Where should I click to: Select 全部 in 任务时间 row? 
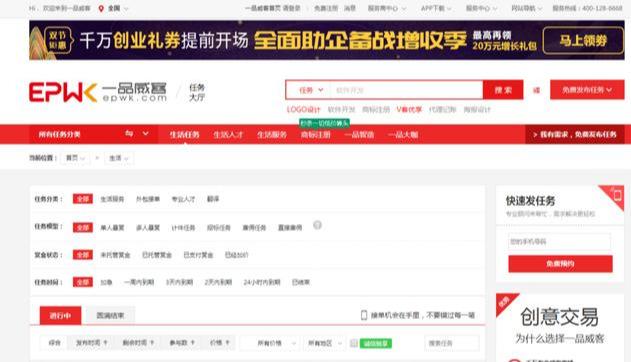[x=82, y=282]
